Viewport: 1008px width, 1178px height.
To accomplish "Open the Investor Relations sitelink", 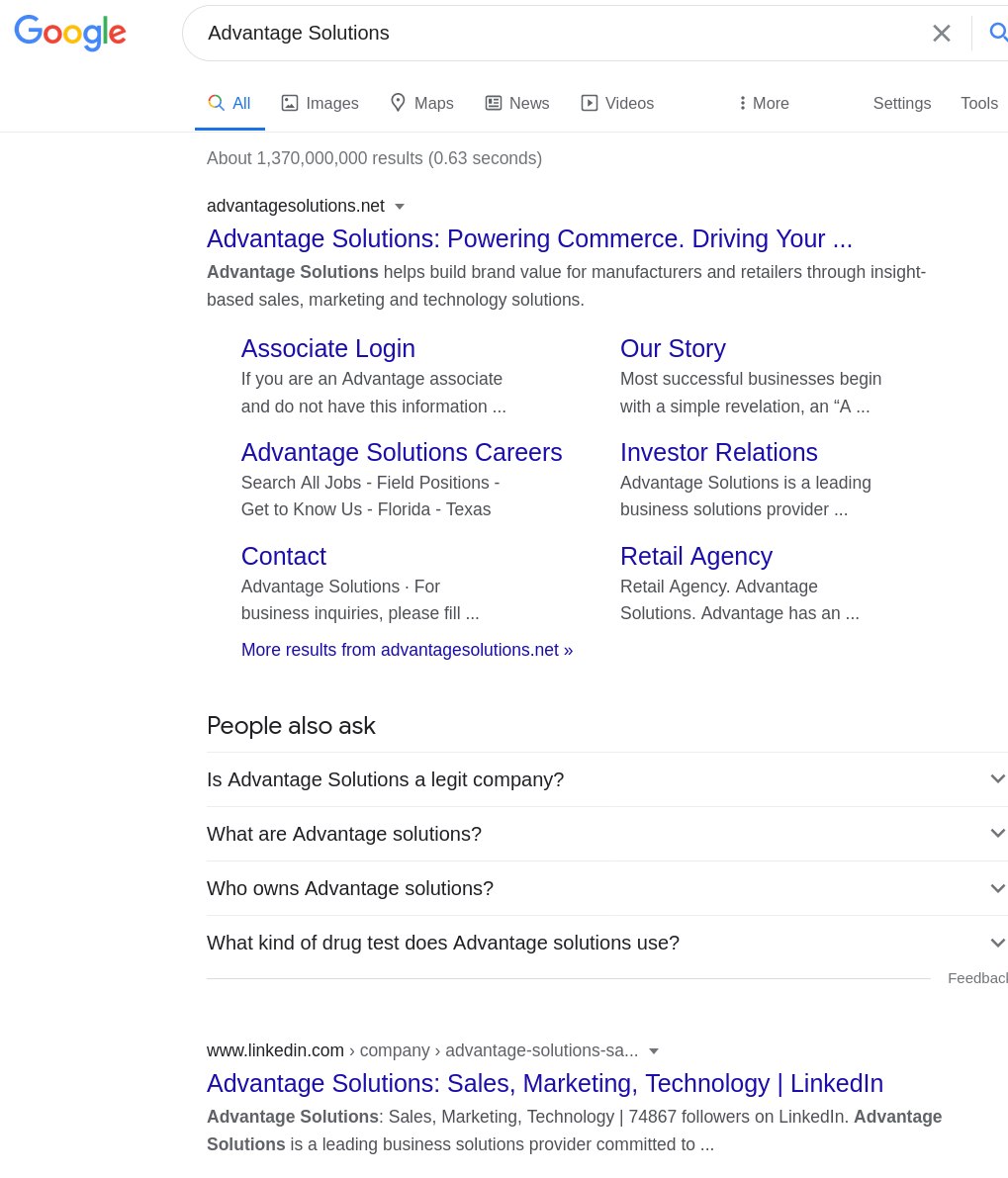I will pos(719,452).
